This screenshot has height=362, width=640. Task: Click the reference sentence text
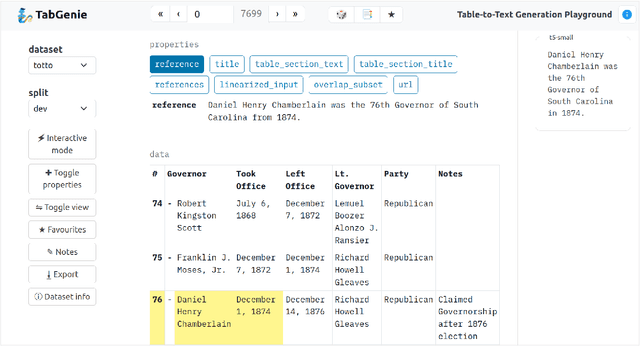point(343,111)
